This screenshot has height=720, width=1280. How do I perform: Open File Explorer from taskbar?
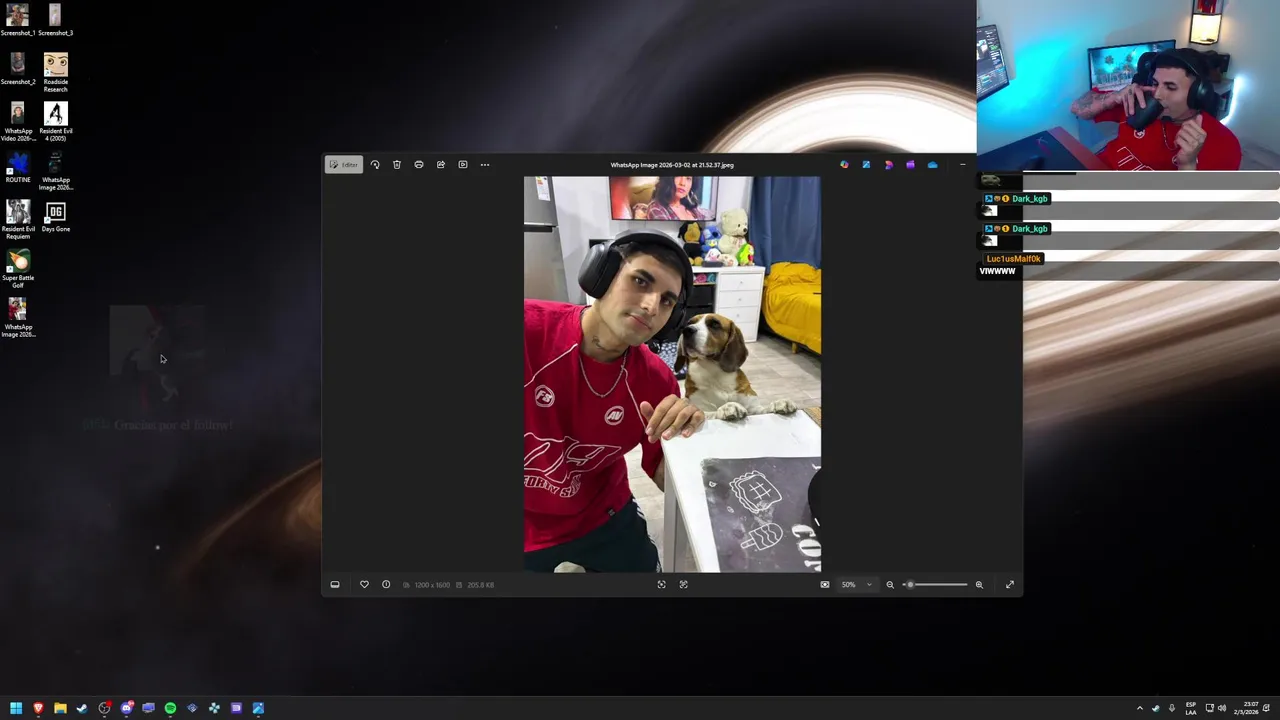[x=60, y=708]
